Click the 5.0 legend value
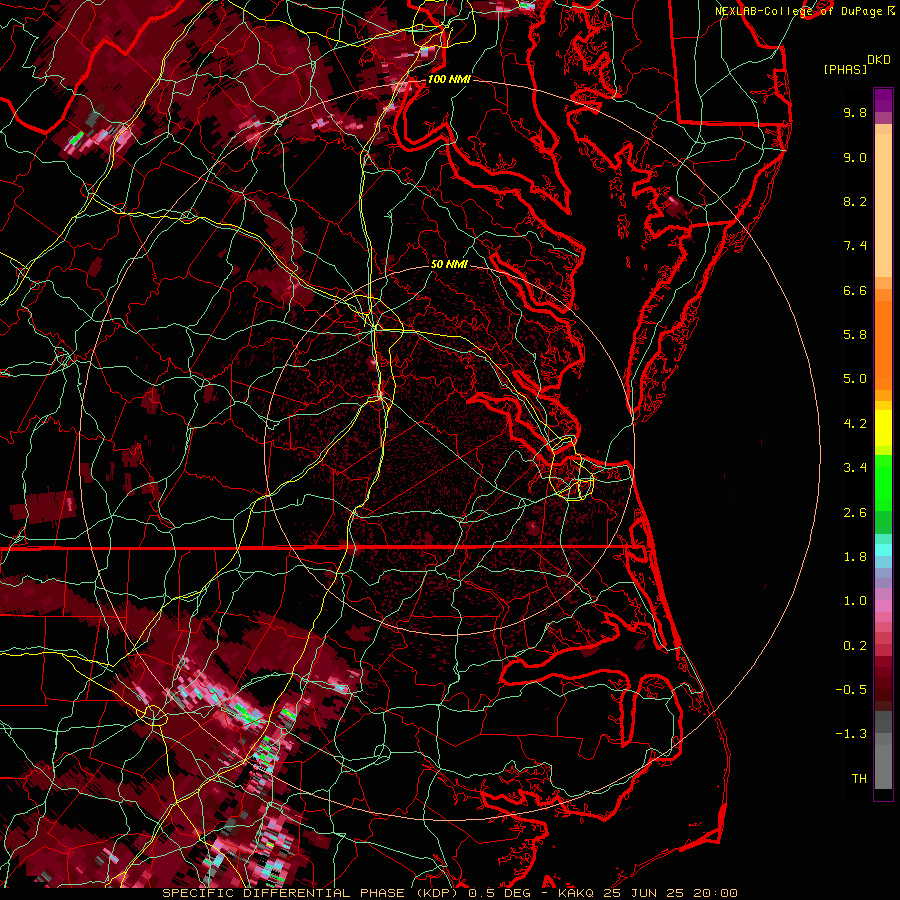 point(855,379)
